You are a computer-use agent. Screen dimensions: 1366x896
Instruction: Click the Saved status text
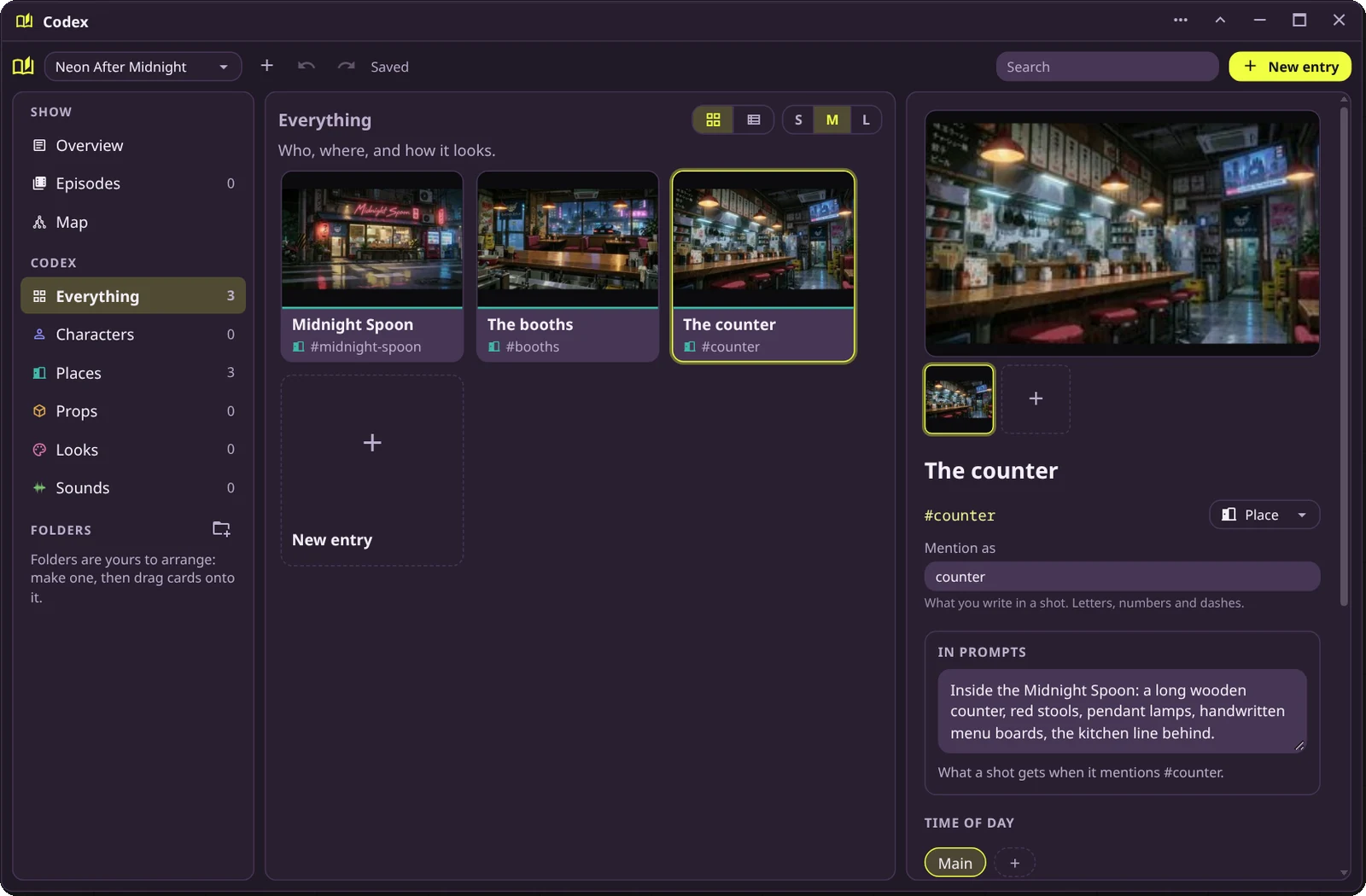389,67
